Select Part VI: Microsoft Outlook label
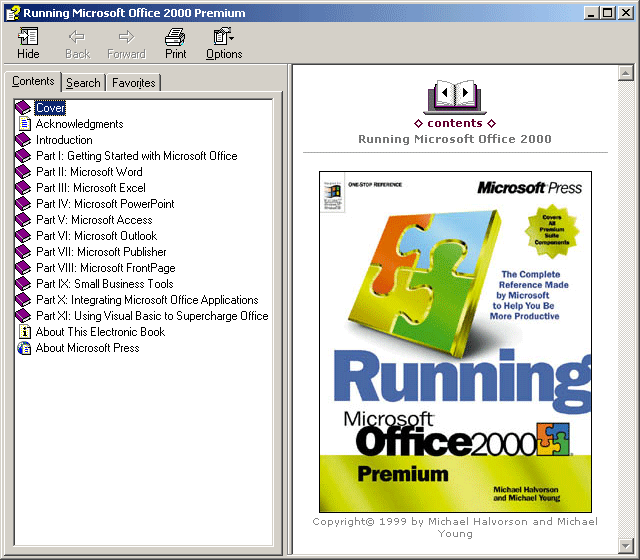The width and height of the screenshot is (640, 560). point(96,236)
